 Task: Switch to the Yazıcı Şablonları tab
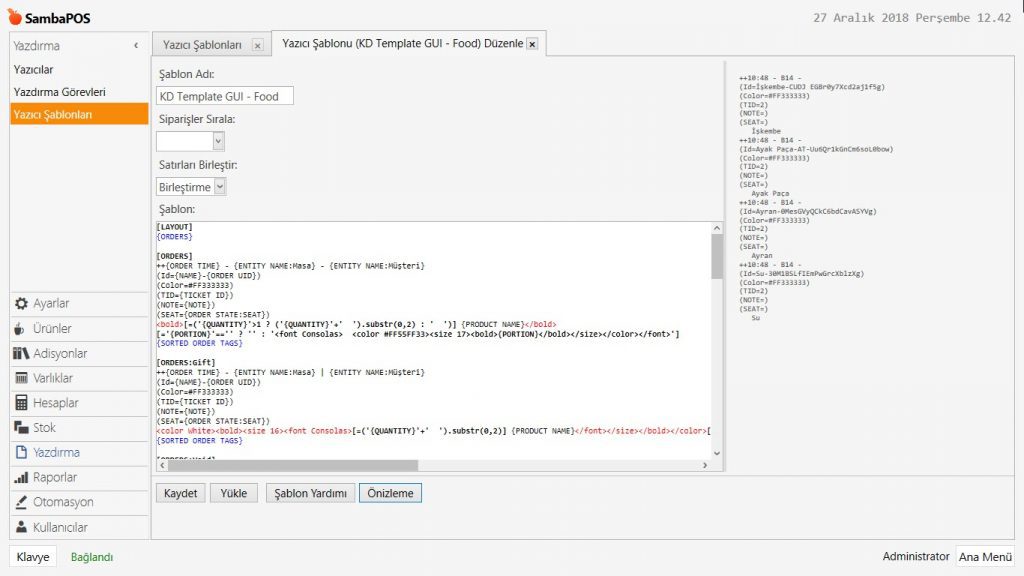(202, 45)
